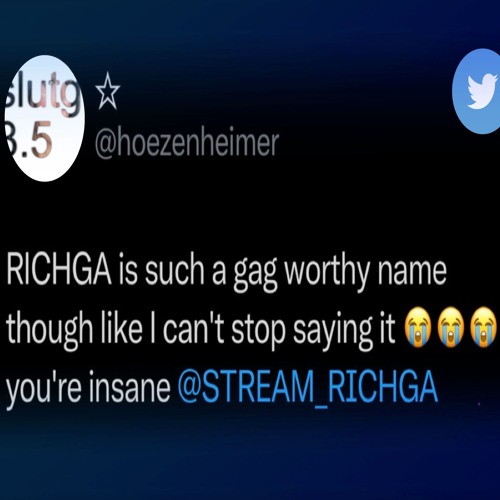The width and height of the screenshot is (500, 500).
Task: Click the word "though" in tweet
Action: (x=49, y=329)
